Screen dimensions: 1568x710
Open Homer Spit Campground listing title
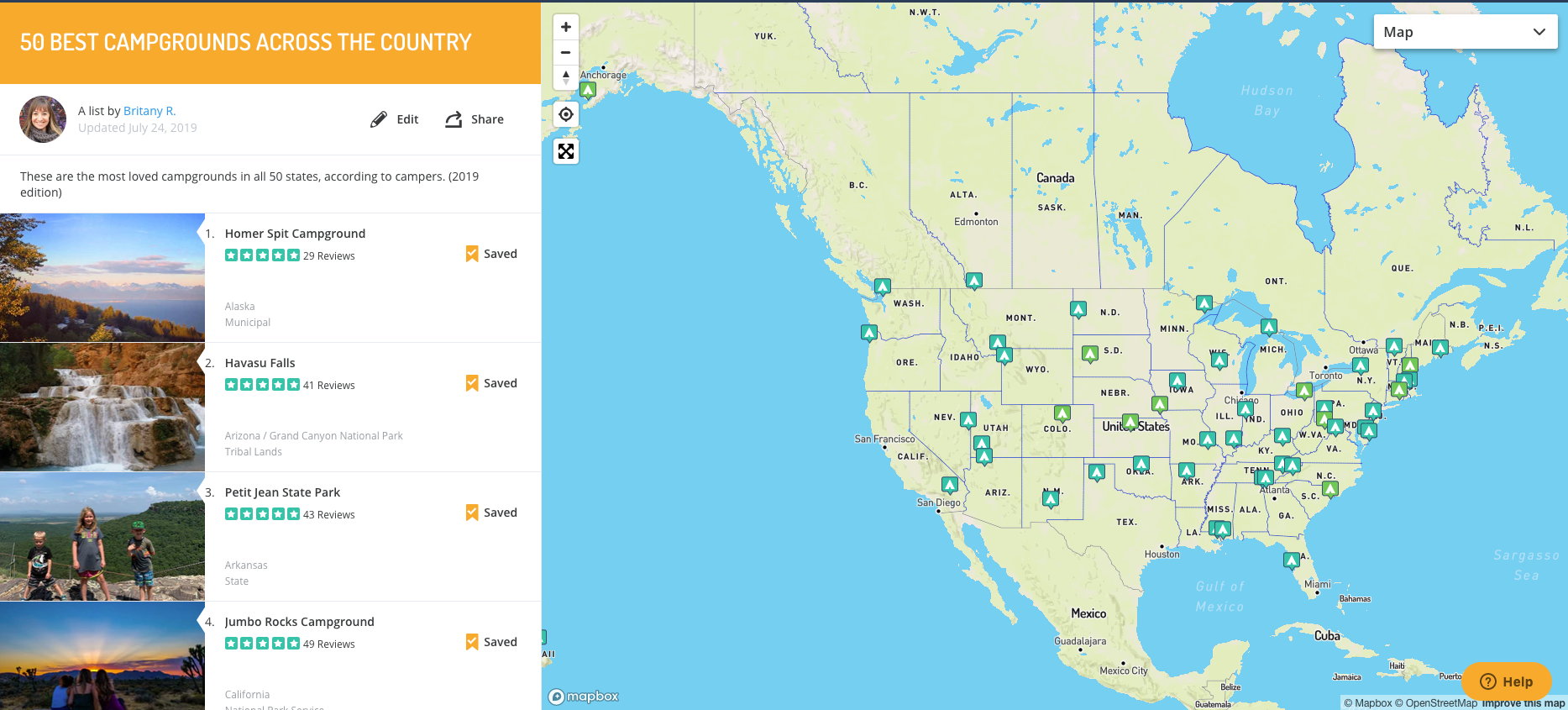[295, 234]
